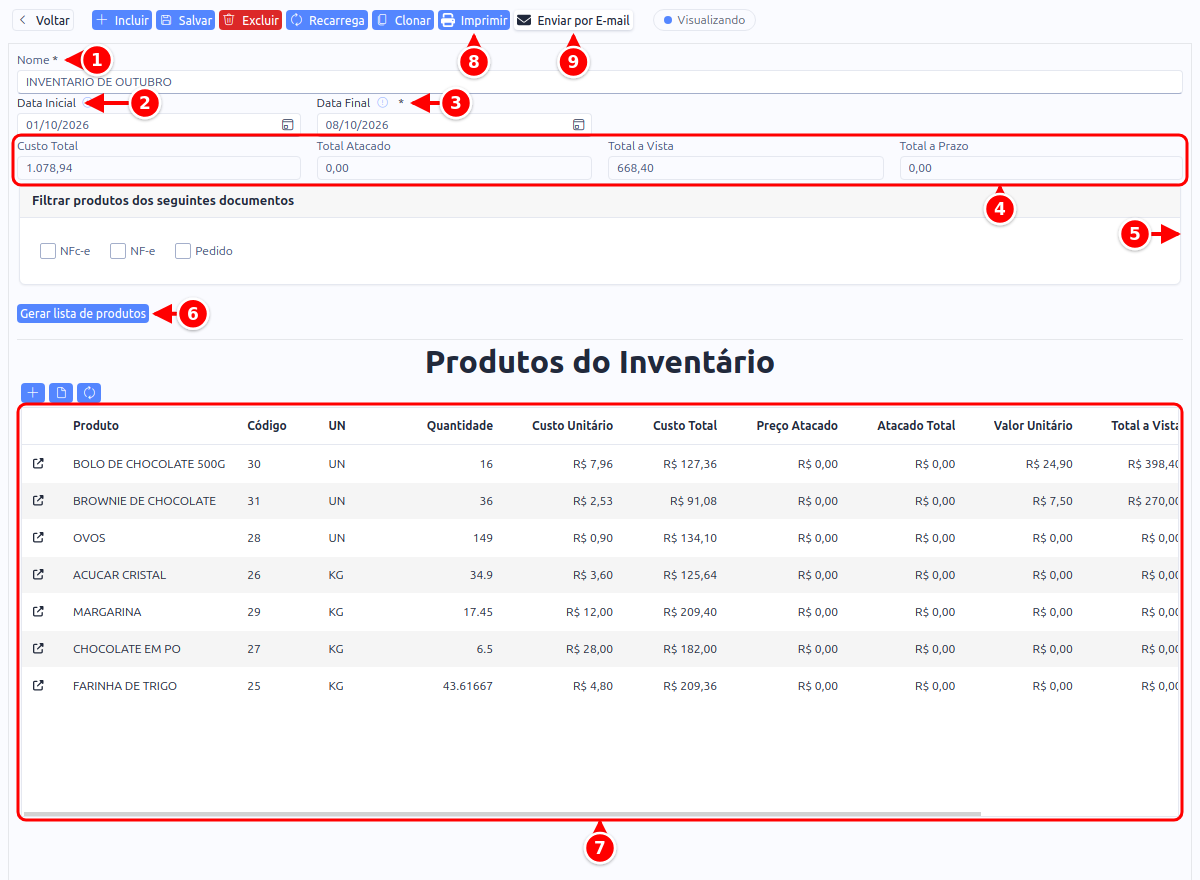Open MARGARINA row external link icon

[x=38, y=612]
